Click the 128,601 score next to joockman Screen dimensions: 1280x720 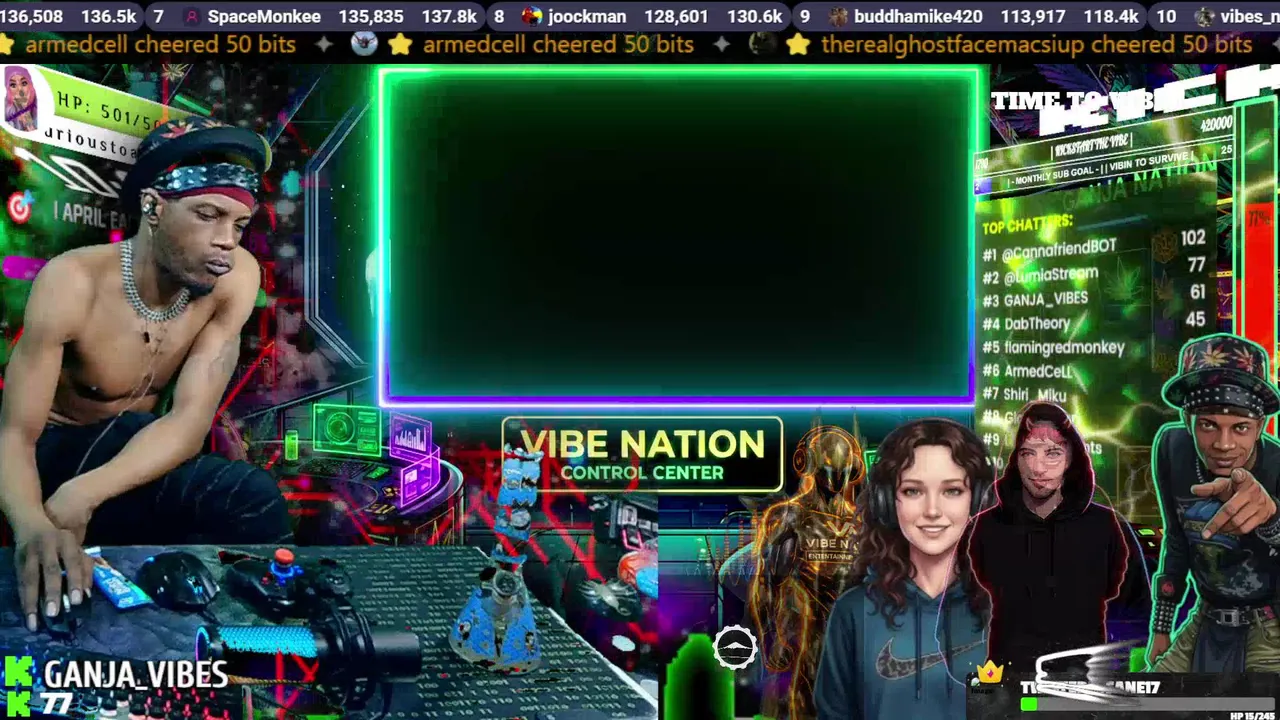pyautogui.click(x=676, y=16)
